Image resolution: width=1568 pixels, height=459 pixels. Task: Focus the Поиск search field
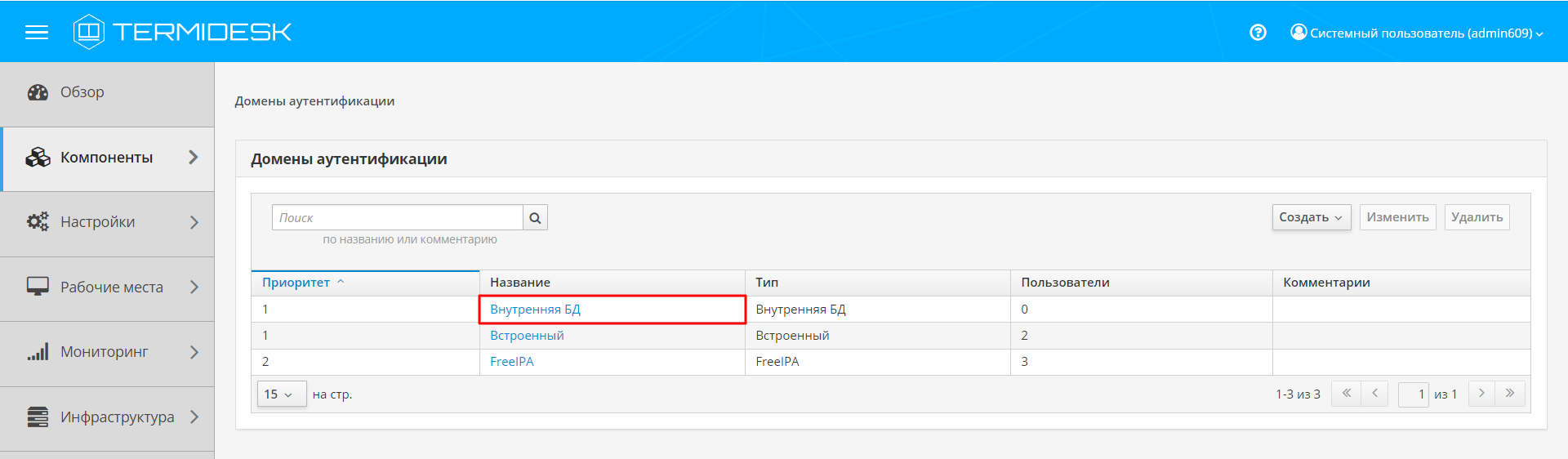pos(398,217)
